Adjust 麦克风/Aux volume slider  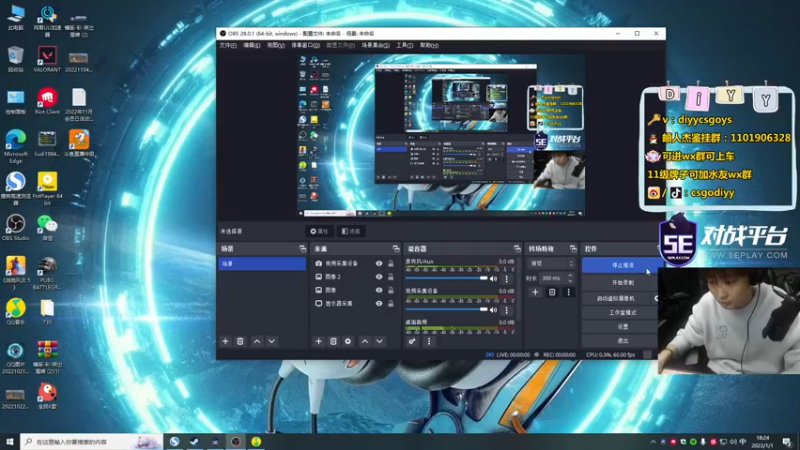[446, 279]
